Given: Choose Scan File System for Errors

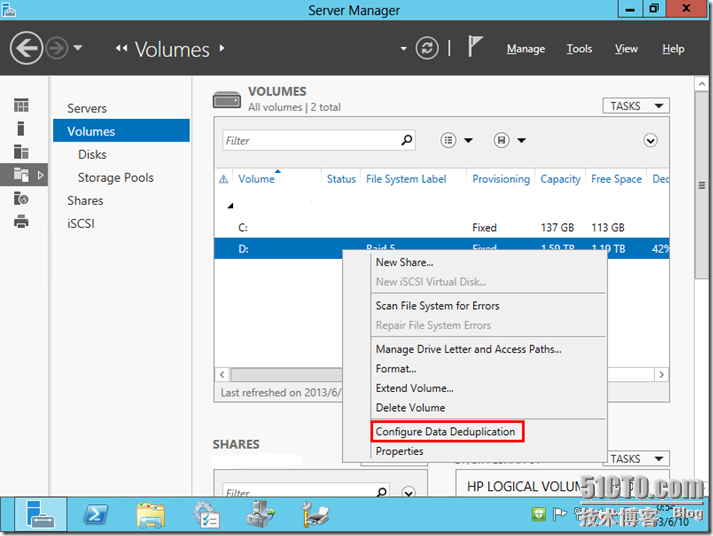Looking at the screenshot, I should pyautogui.click(x=437, y=306).
